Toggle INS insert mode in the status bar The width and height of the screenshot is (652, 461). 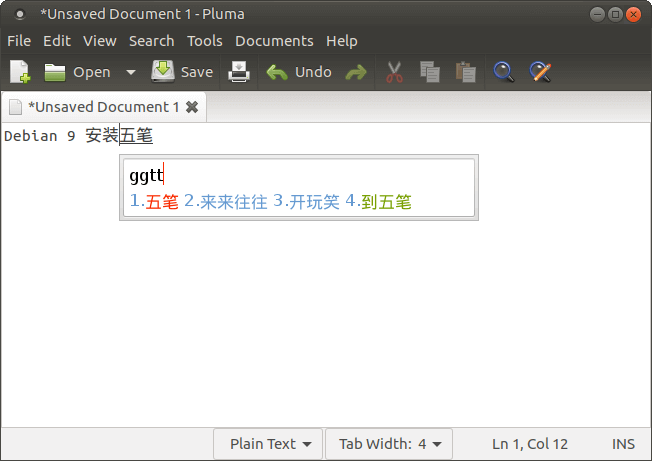(x=623, y=444)
